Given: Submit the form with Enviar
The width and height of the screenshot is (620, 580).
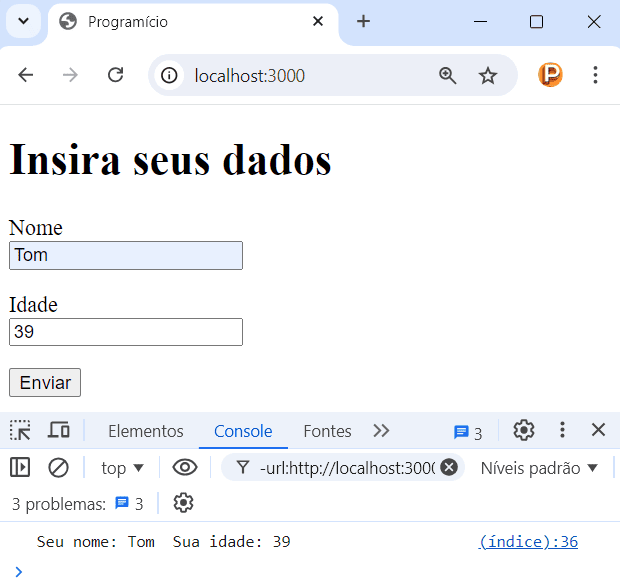Looking at the screenshot, I should click(45, 383).
